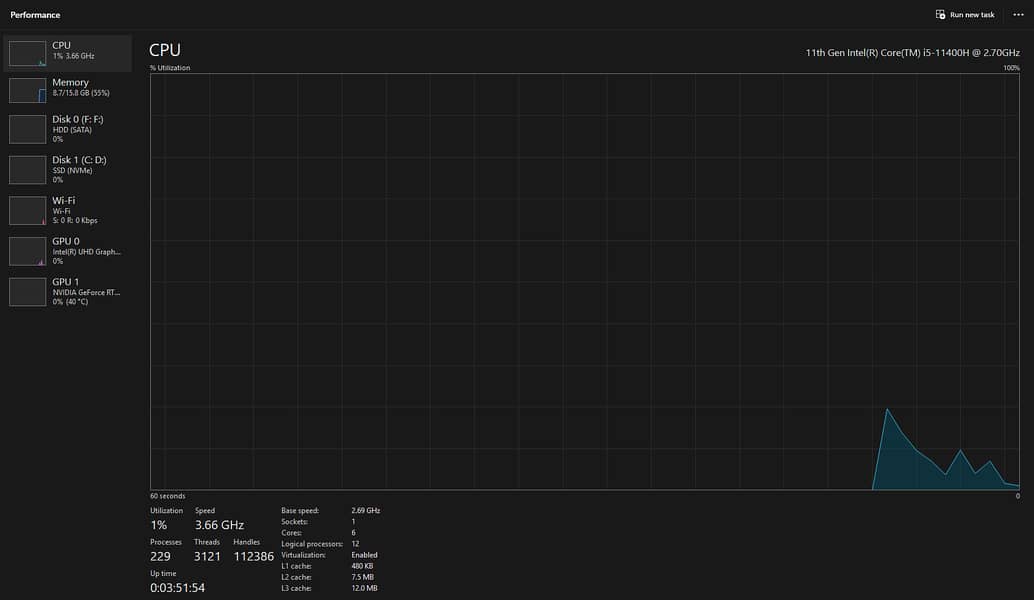Open the Wi-Fi performance entry label
Viewport: 1034px width, 600px height.
pos(63,200)
